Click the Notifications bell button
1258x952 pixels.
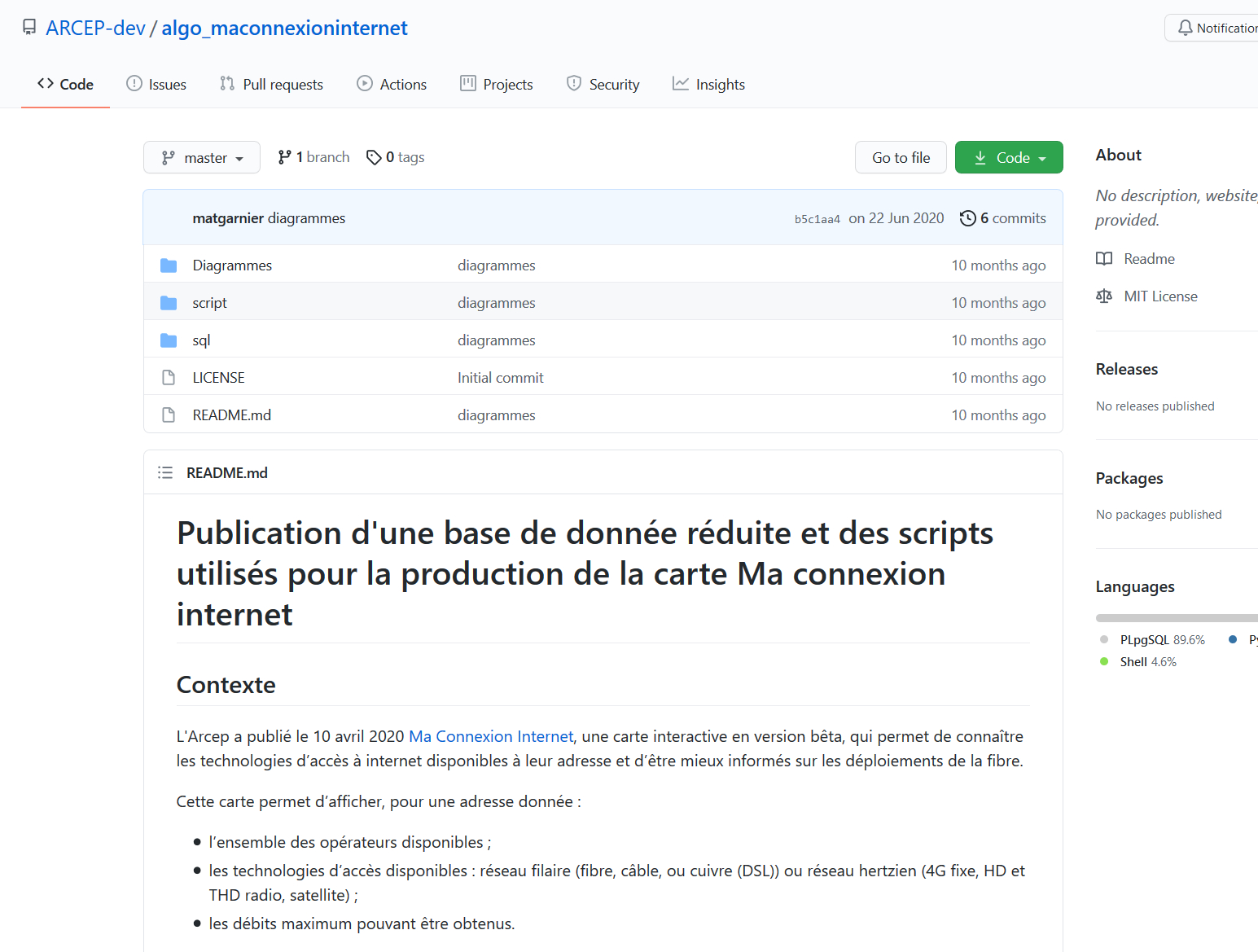(1213, 28)
